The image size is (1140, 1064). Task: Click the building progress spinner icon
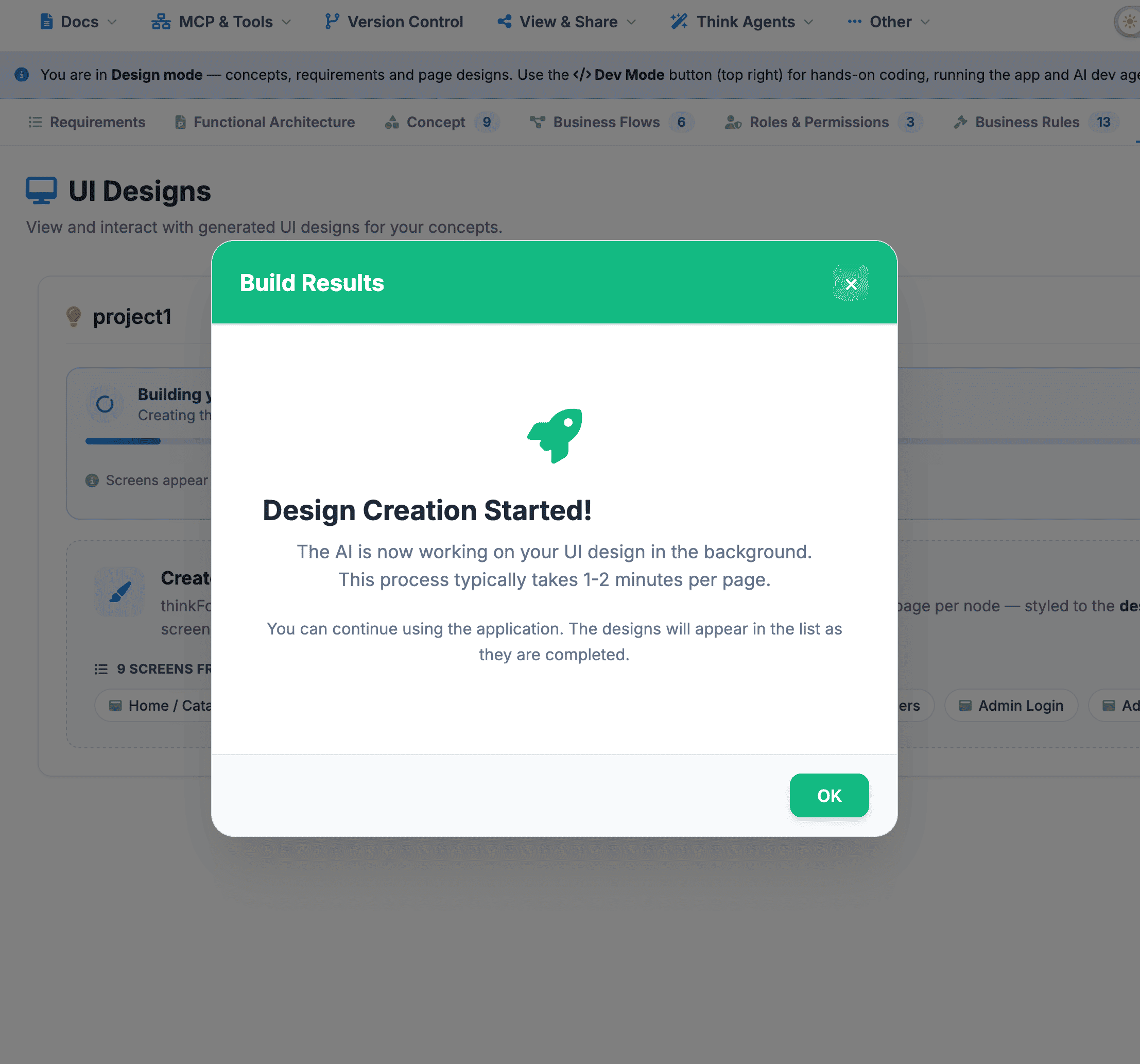coord(105,404)
